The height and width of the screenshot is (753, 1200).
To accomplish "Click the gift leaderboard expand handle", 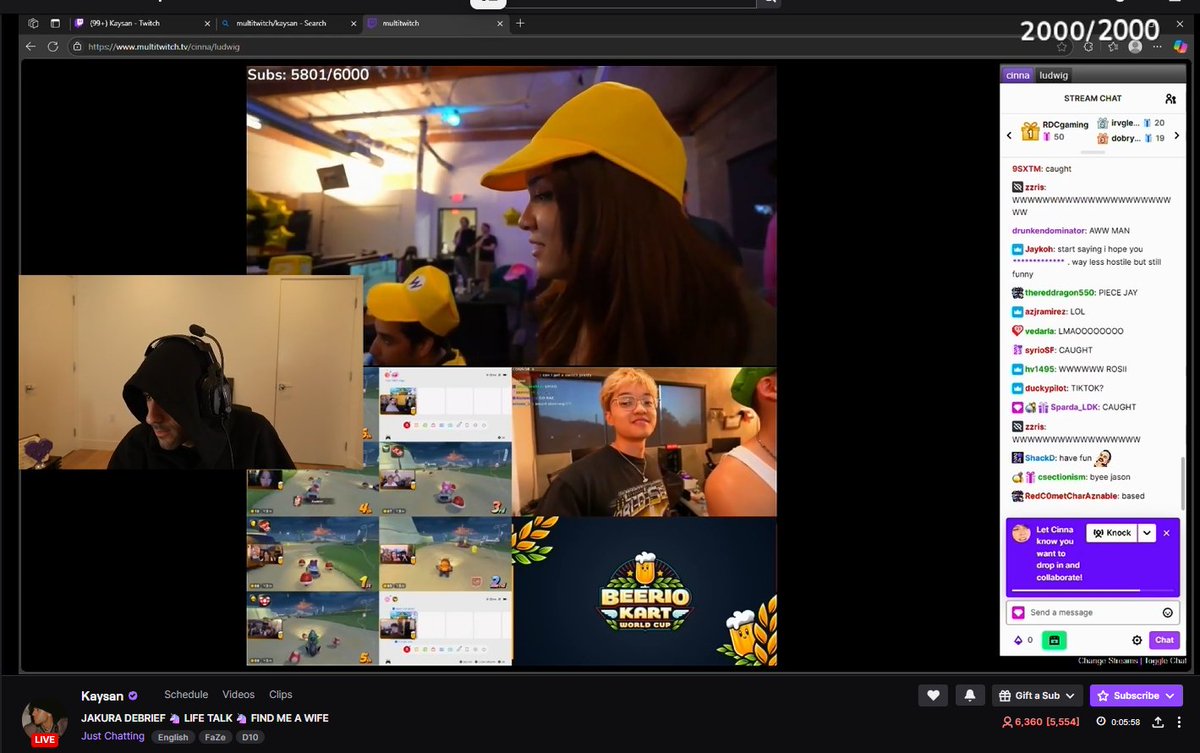I will (x=1092, y=152).
